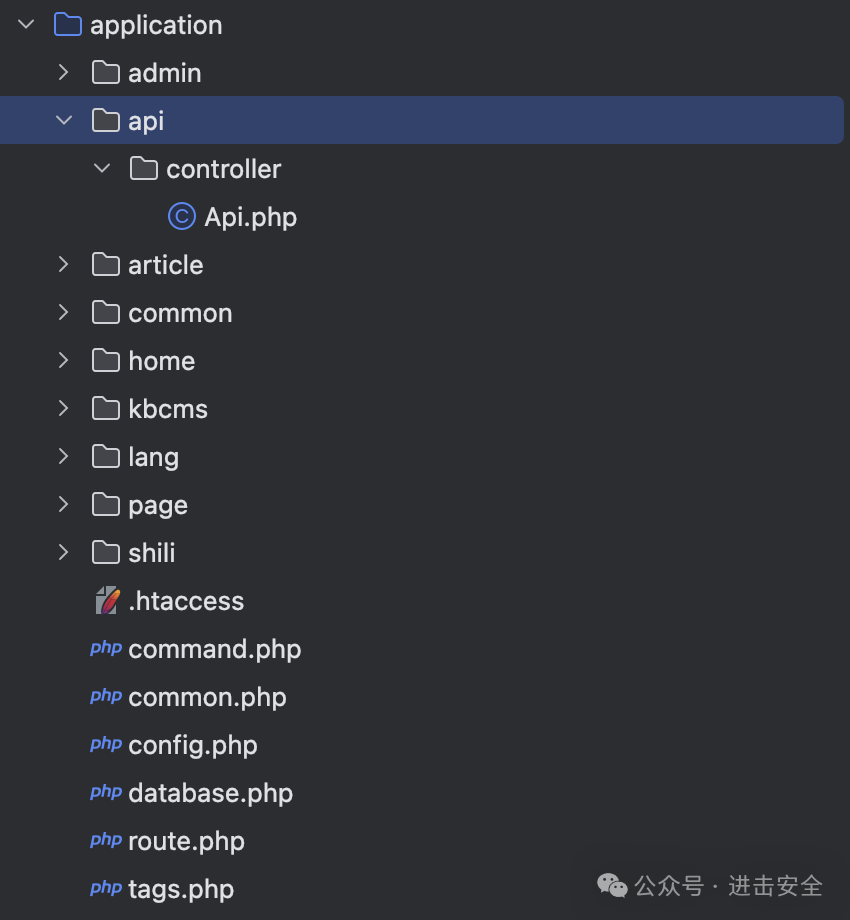The image size is (850, 920).
Task: Expand the shili folder
Action: tap(64, 553)
